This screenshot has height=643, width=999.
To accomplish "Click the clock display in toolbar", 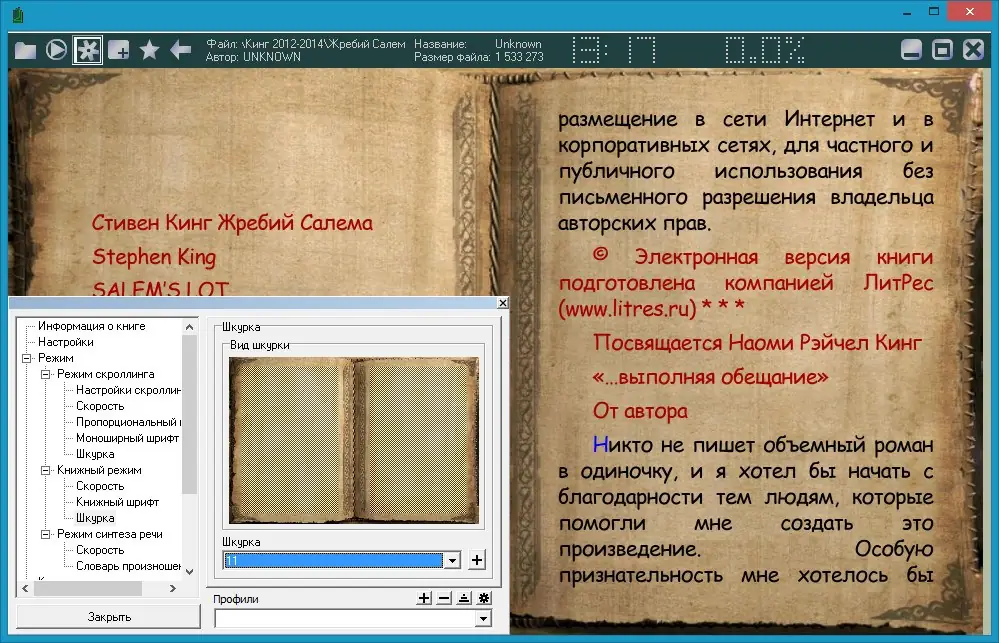I will coord(614,50).
